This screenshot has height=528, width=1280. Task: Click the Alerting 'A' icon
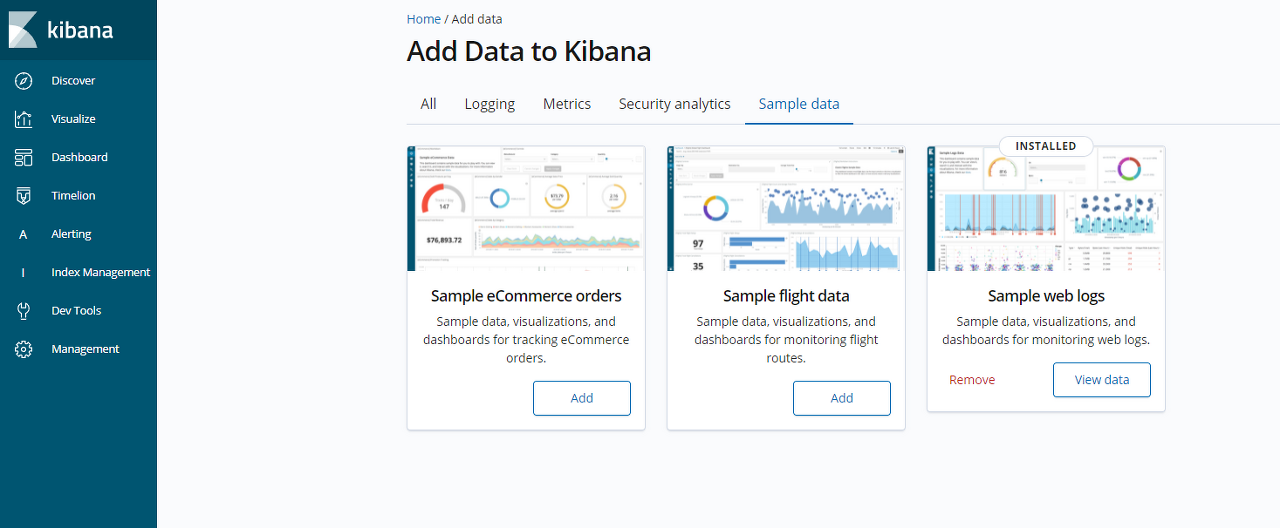(x=24, y=234)
